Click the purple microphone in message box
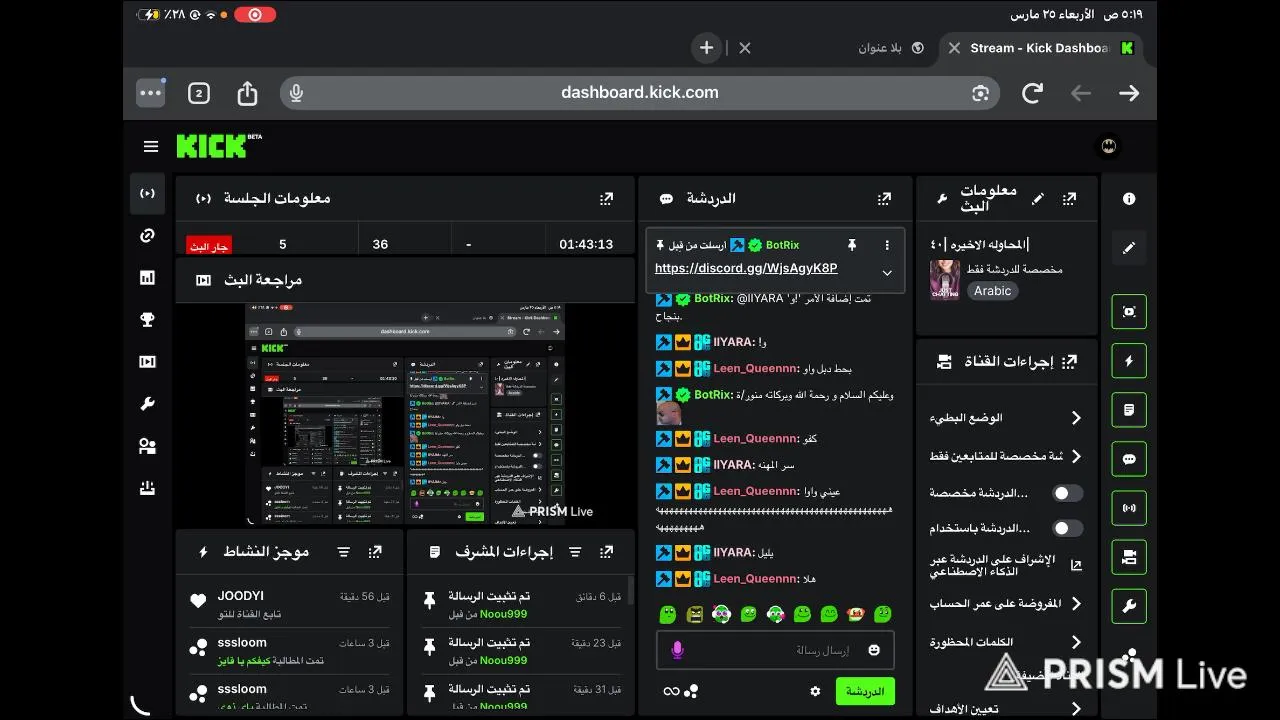This screenshot has height=720, width=1280. pyautogui.click(x=677, y=650)
